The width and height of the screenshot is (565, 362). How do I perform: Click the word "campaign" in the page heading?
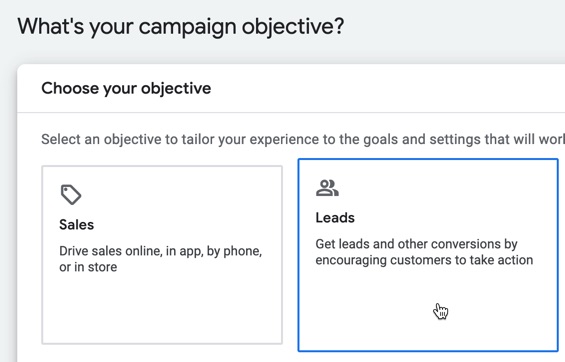[187, 27]
